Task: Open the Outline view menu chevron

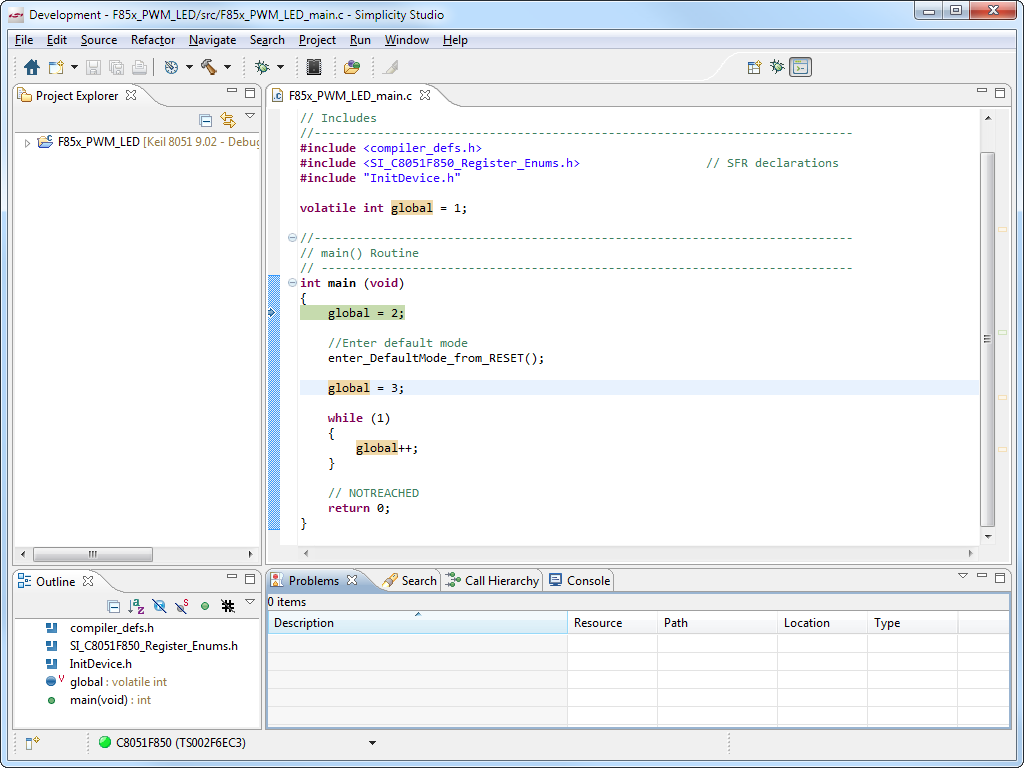Action: pyautogui.click(x=249, y=604)
